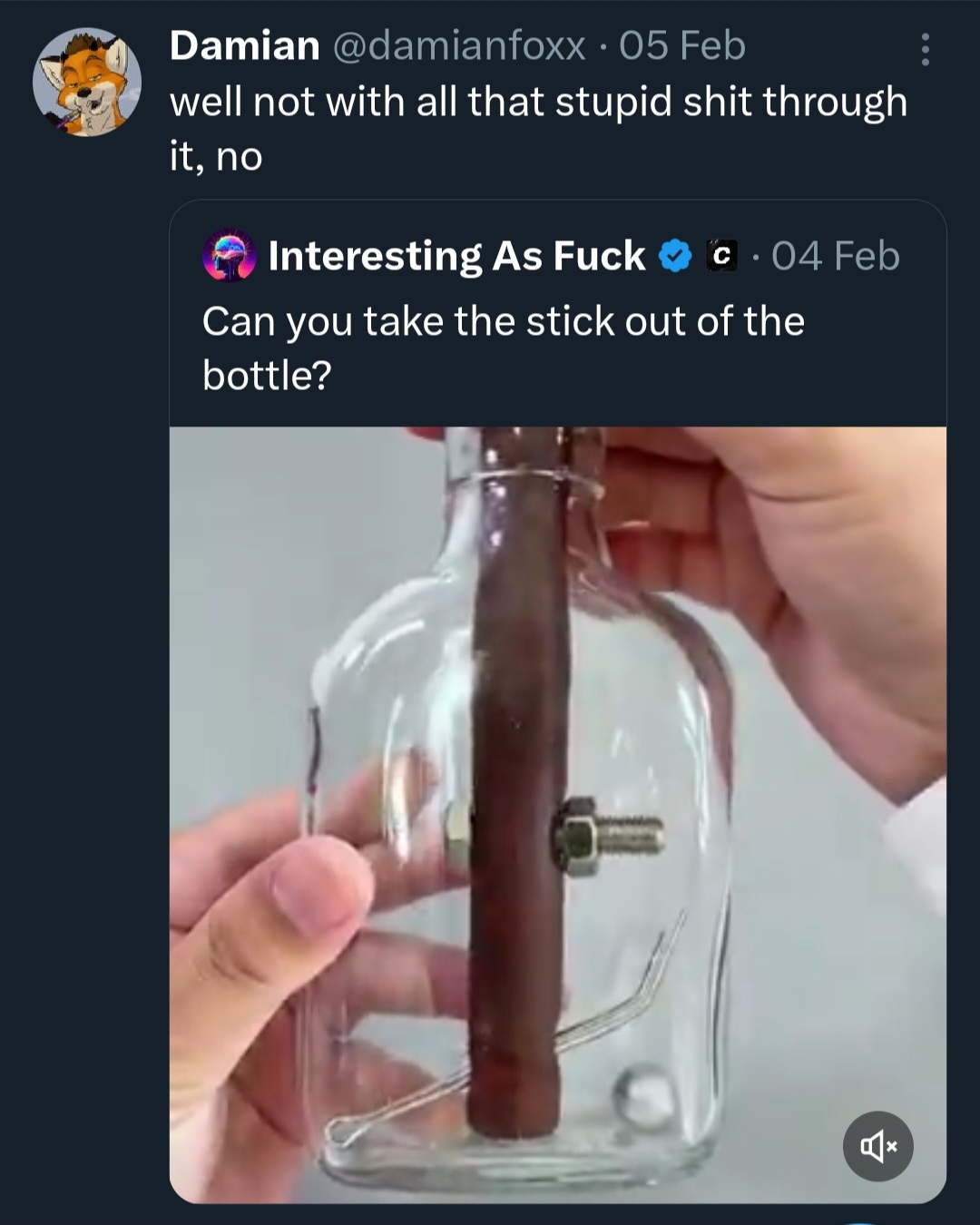Screen dimensions: 980x1225
Task: Open Damian's fox profile picture
Action: click(x=87, y=83)
